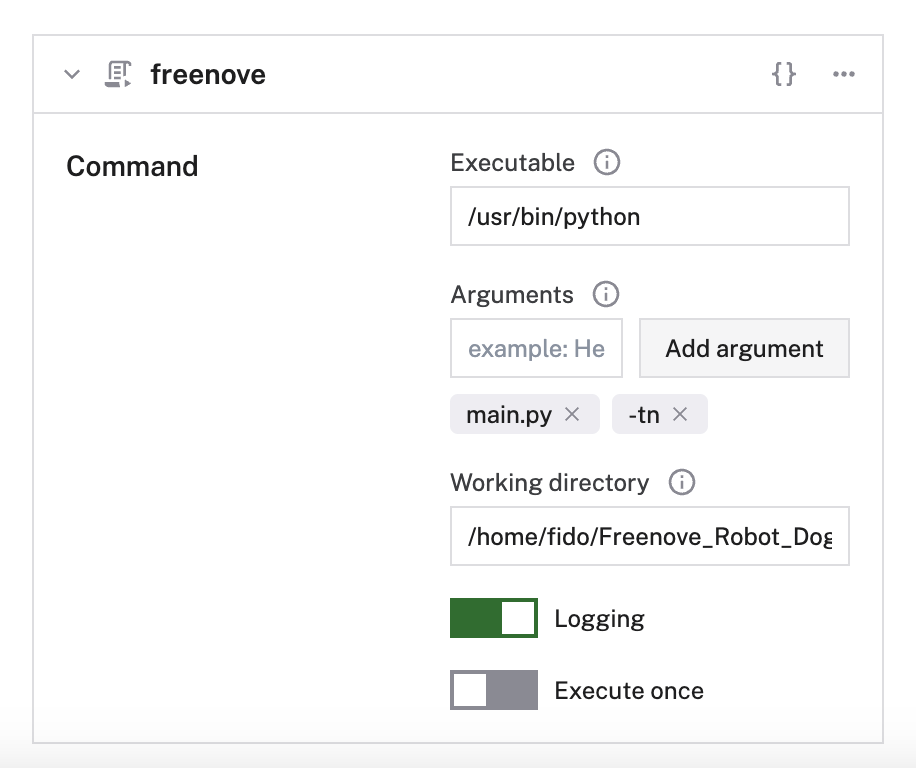Viewport: 916px width, 768px height.
Task: Click the freenove process name title
Action: pos(208,75)
